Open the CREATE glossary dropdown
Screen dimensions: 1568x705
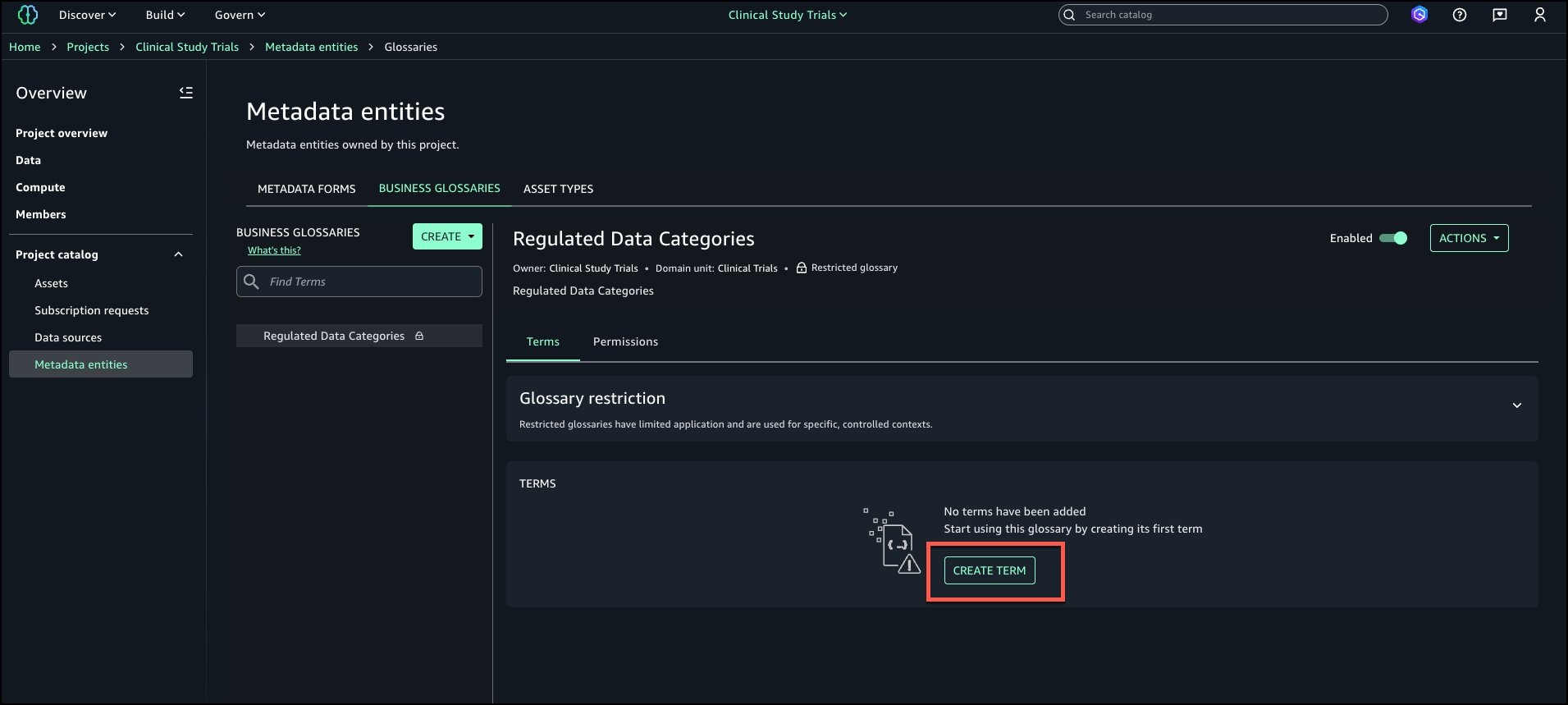coord(447,236)
